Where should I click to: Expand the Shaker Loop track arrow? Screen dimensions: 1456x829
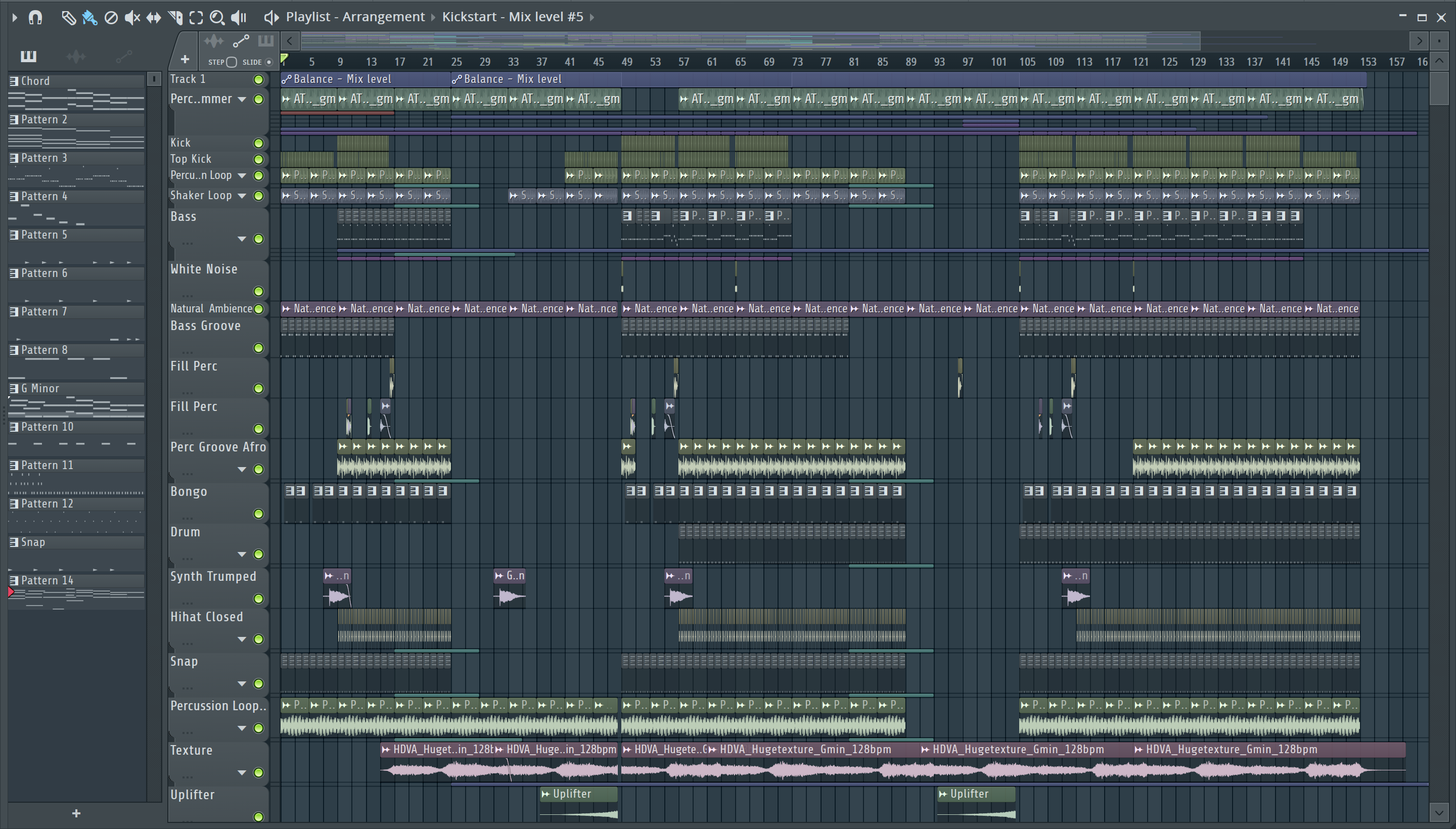point(242,196)
